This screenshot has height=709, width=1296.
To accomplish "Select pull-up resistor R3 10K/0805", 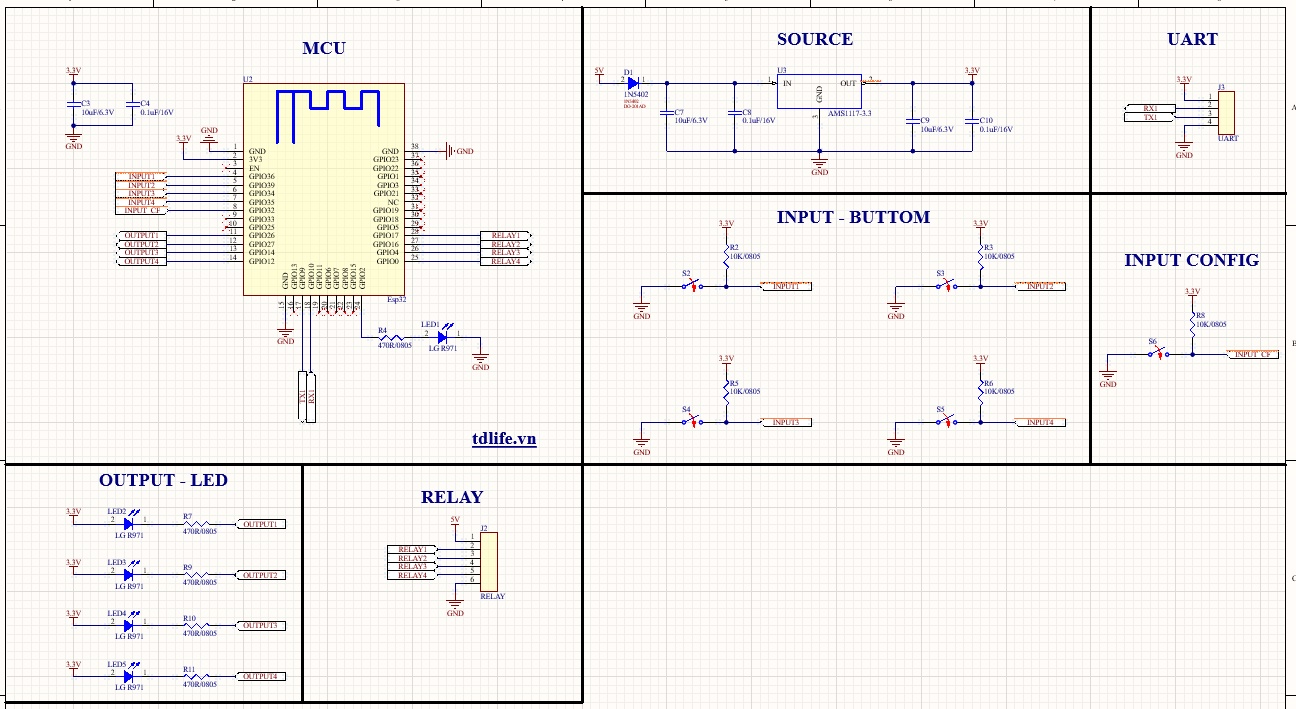I will coord(980,257).
